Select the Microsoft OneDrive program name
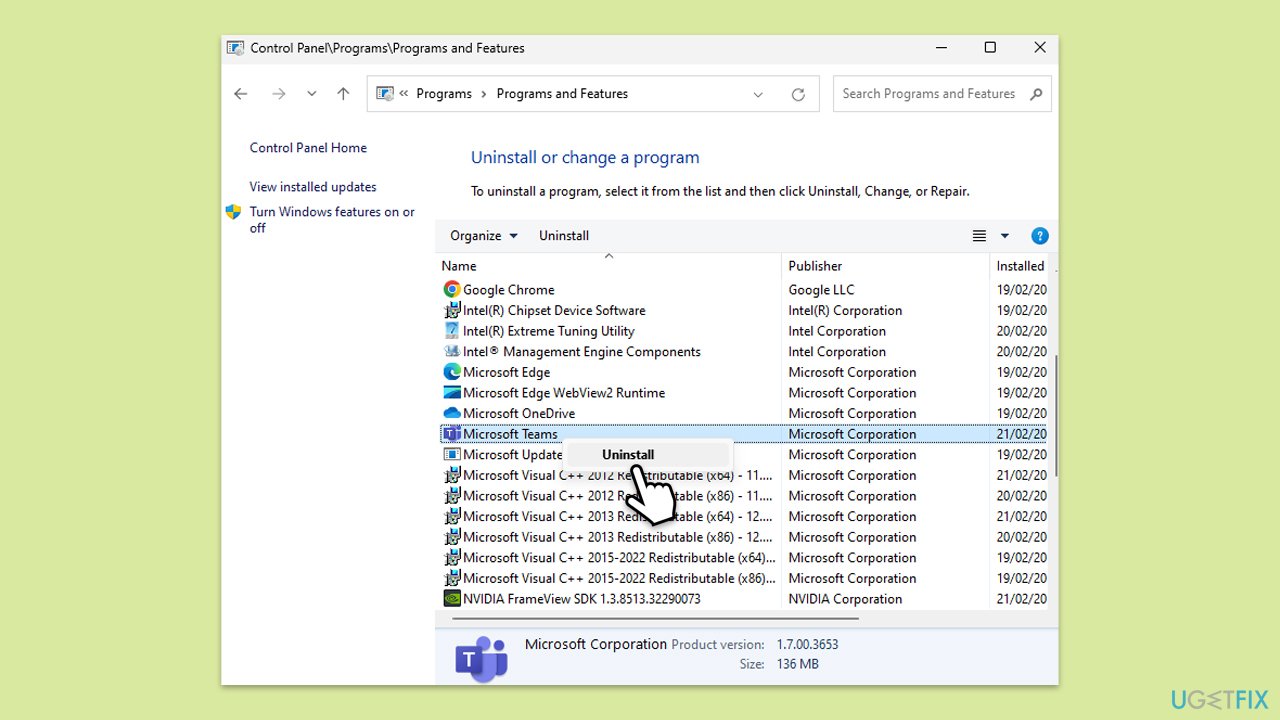1280x720 pixels. 519,413
